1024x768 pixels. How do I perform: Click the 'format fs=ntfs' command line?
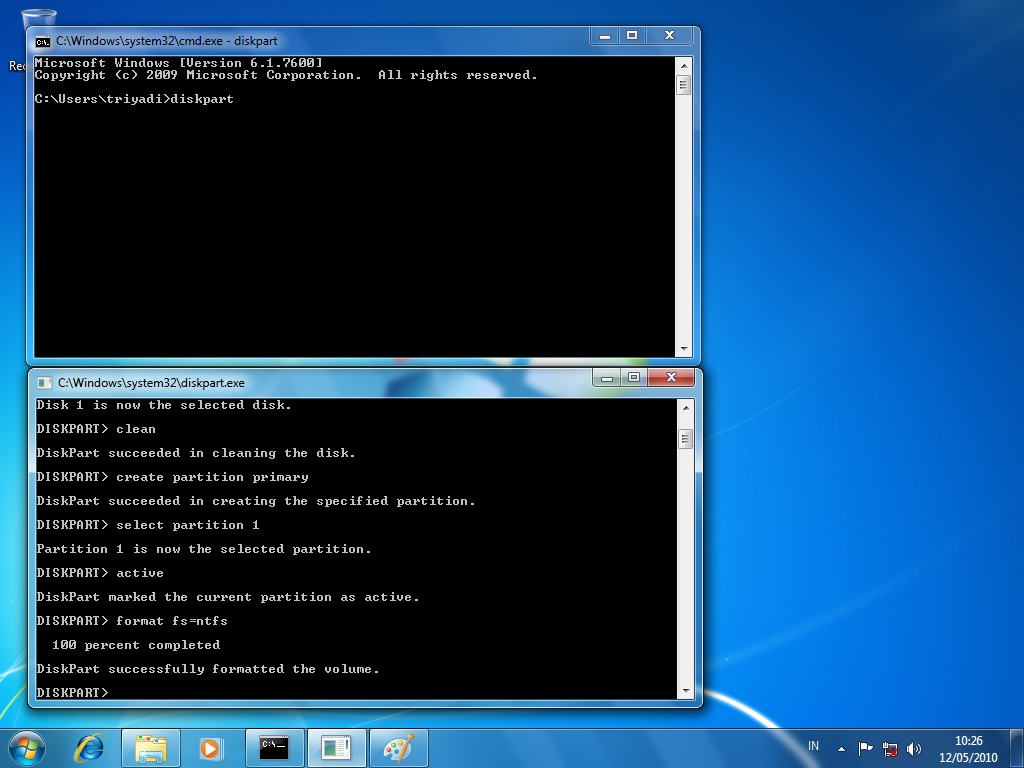[132, 621]
